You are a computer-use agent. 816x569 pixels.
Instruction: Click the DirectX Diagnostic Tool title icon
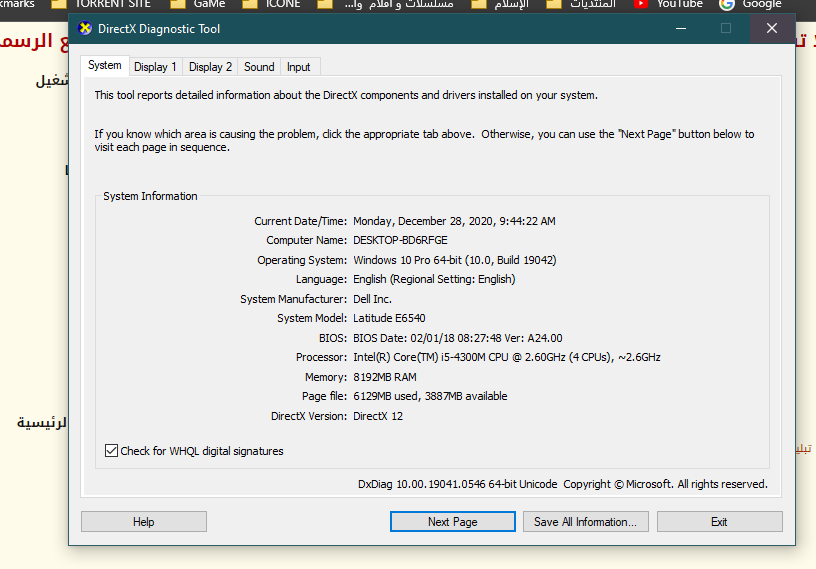(85, 28)
